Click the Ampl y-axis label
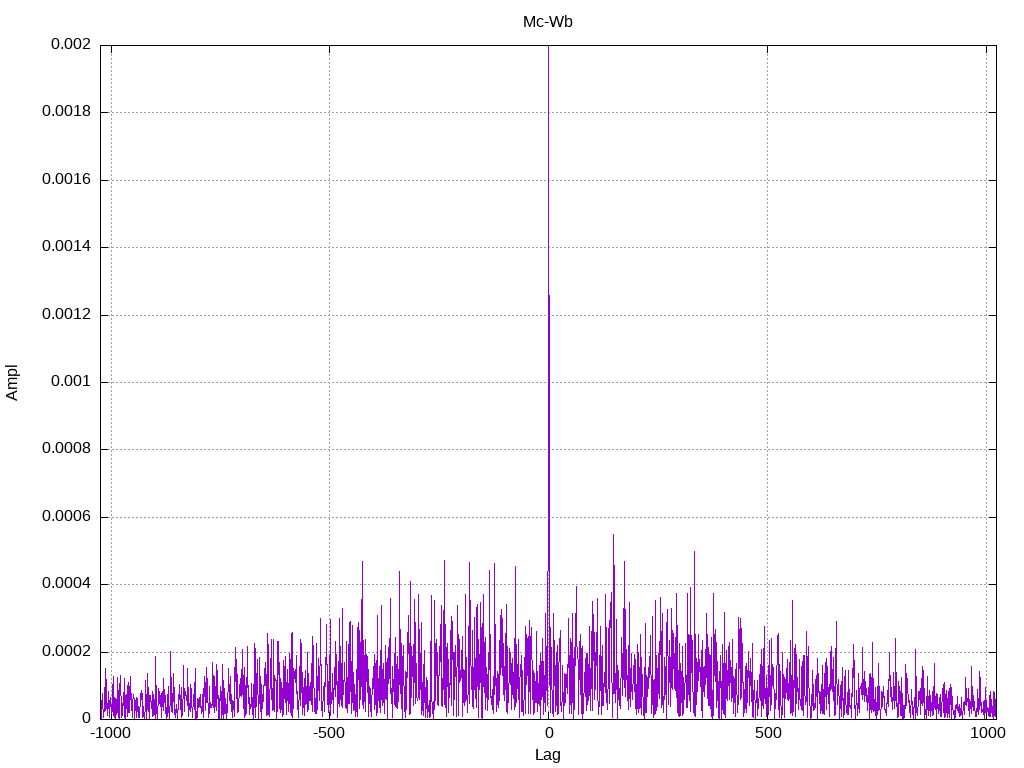1024x768 pixels. (12, 382)
